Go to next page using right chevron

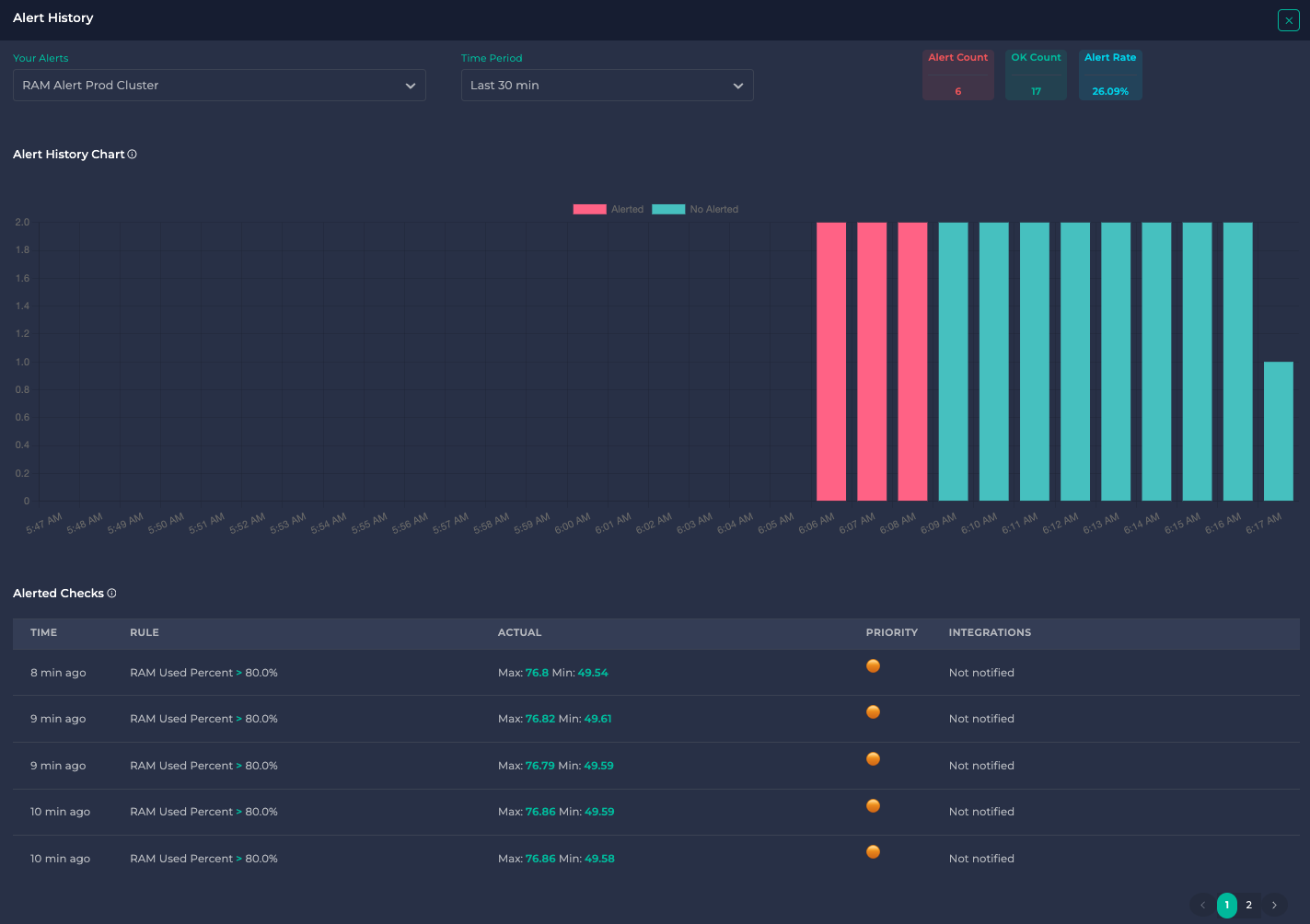1274,906
